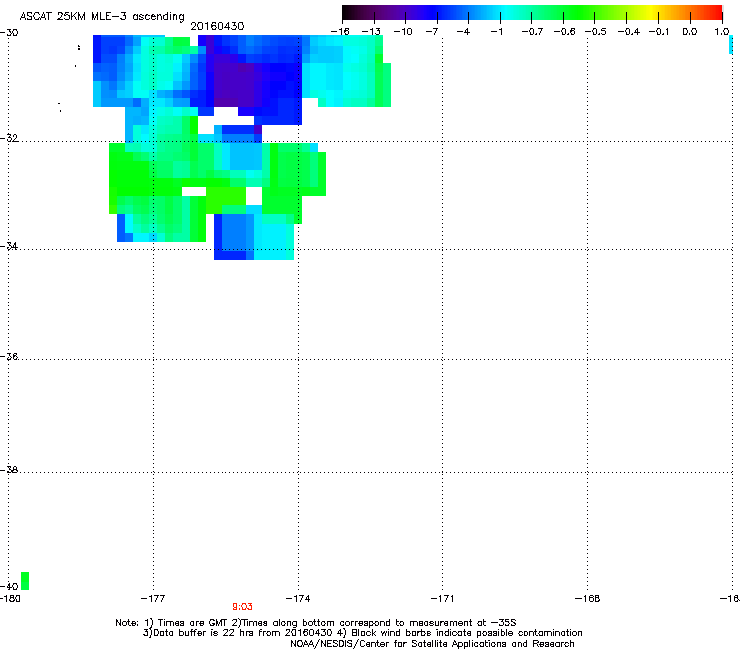Image resolution: width=740 pixels, height=650 pixels.
Task: Click the color scale label "-0.4"
Action: pyautogui.click(x=629, y=32)
